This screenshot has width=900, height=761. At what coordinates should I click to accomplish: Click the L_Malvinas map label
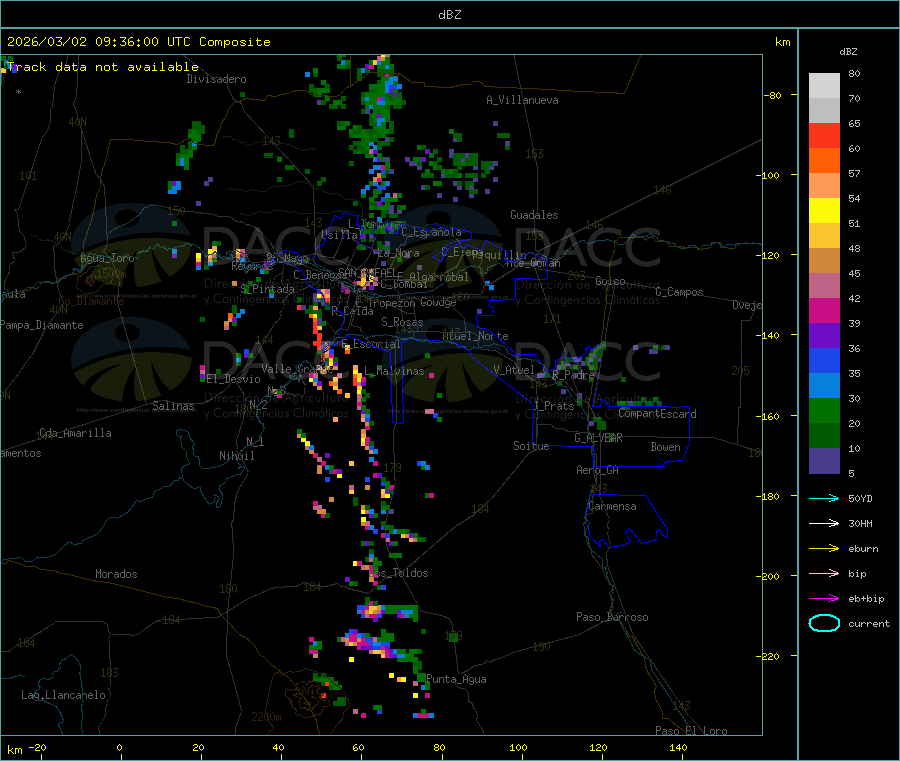[394, 371]
